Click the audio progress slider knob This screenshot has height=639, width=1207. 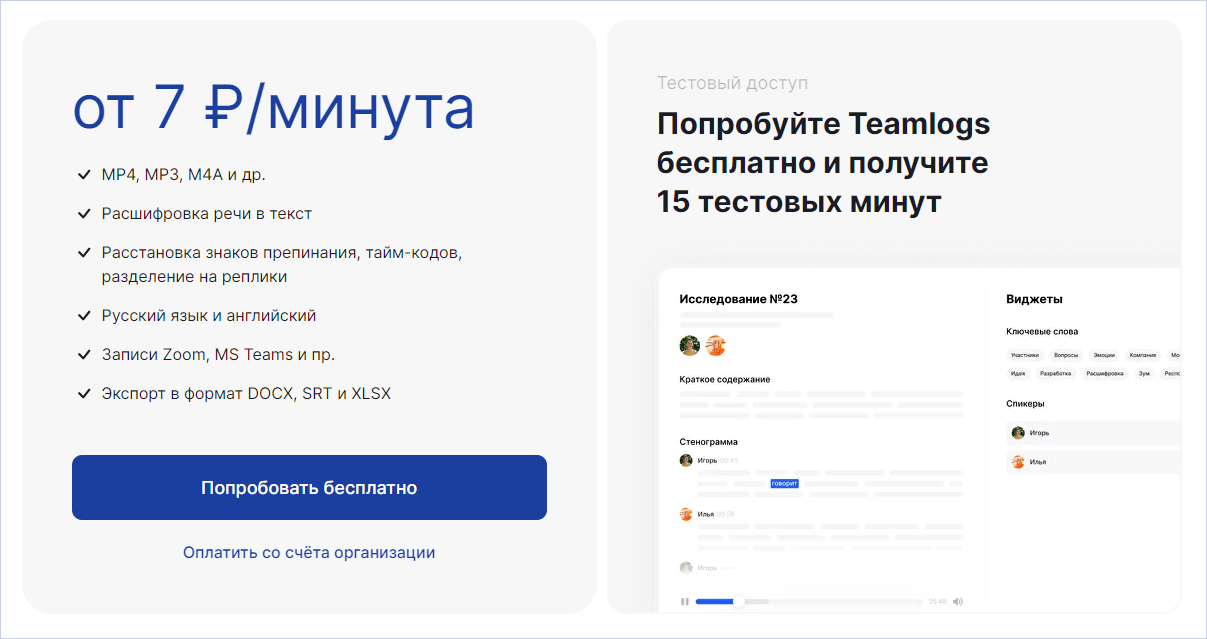tap(739, 601)
